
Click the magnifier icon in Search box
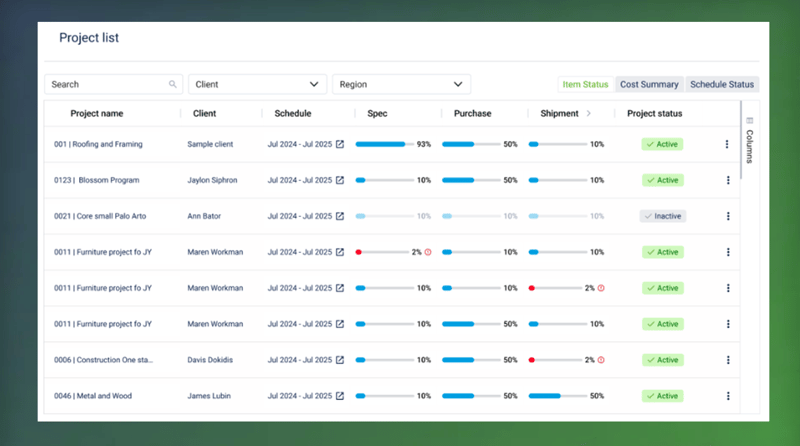click(172, 84)
